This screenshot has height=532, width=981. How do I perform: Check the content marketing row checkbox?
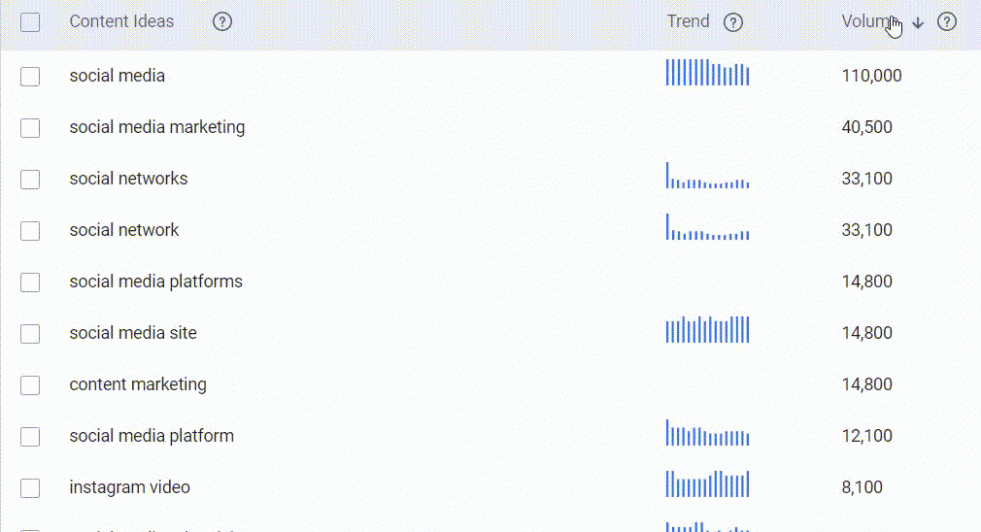click(30, 385)
